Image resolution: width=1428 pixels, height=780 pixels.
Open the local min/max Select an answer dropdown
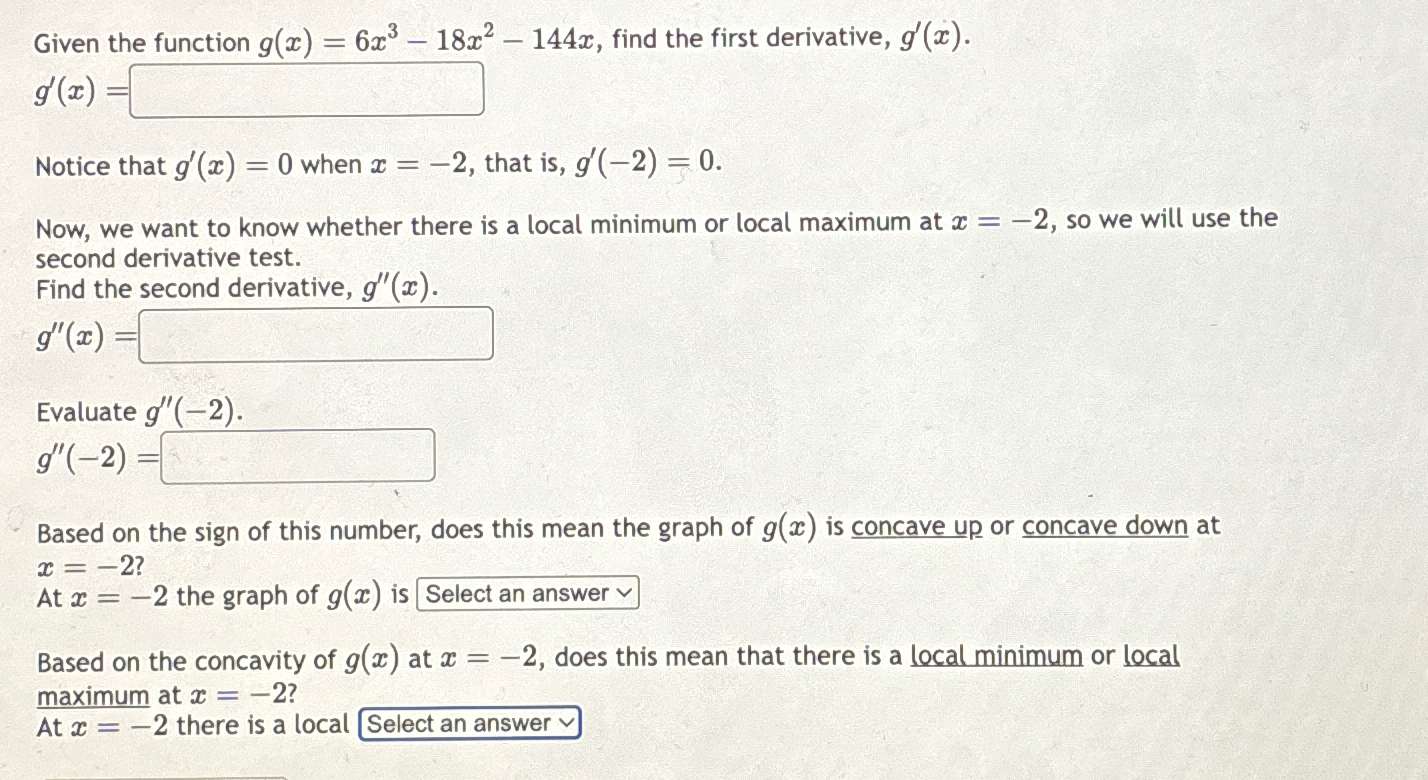coord(470,722)
